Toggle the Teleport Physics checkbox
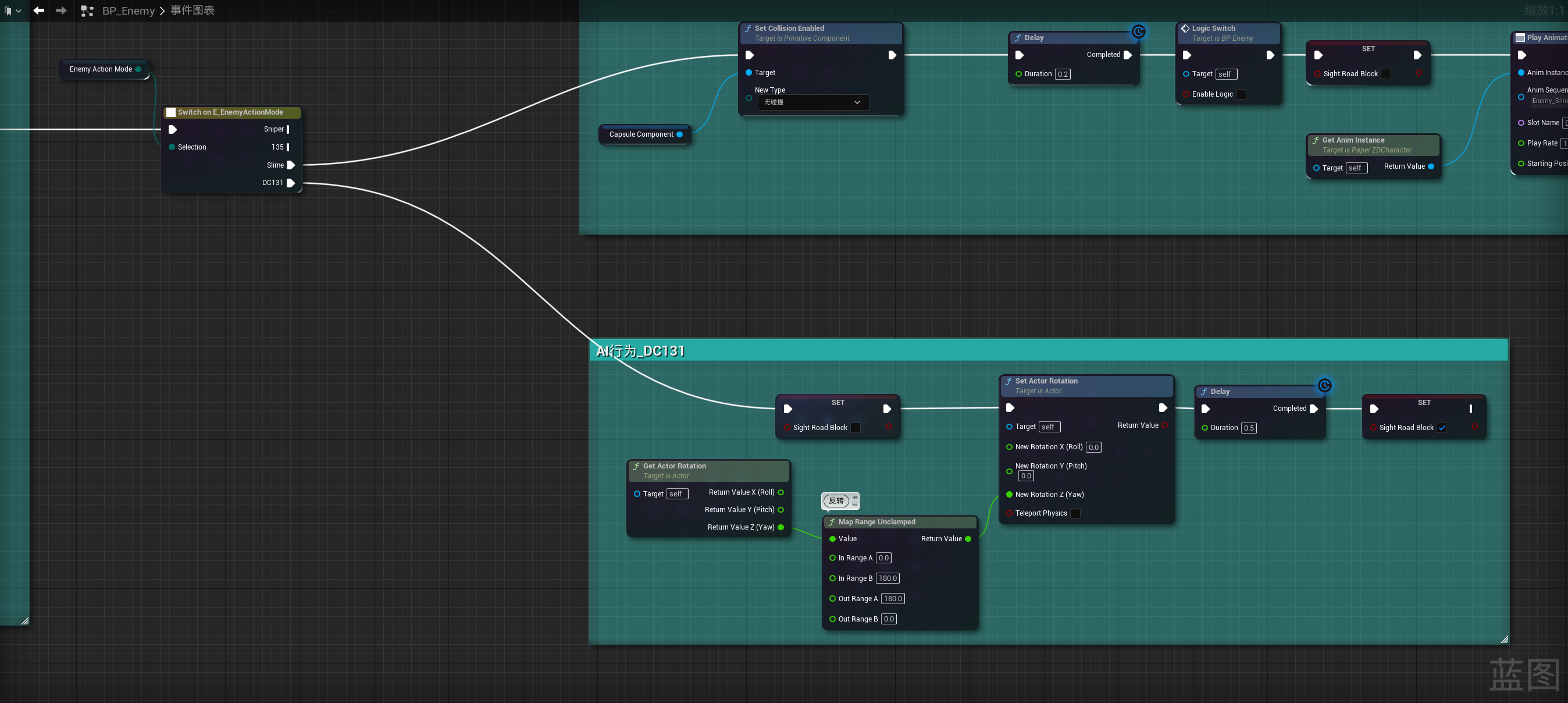 [x=1075, y=513]
